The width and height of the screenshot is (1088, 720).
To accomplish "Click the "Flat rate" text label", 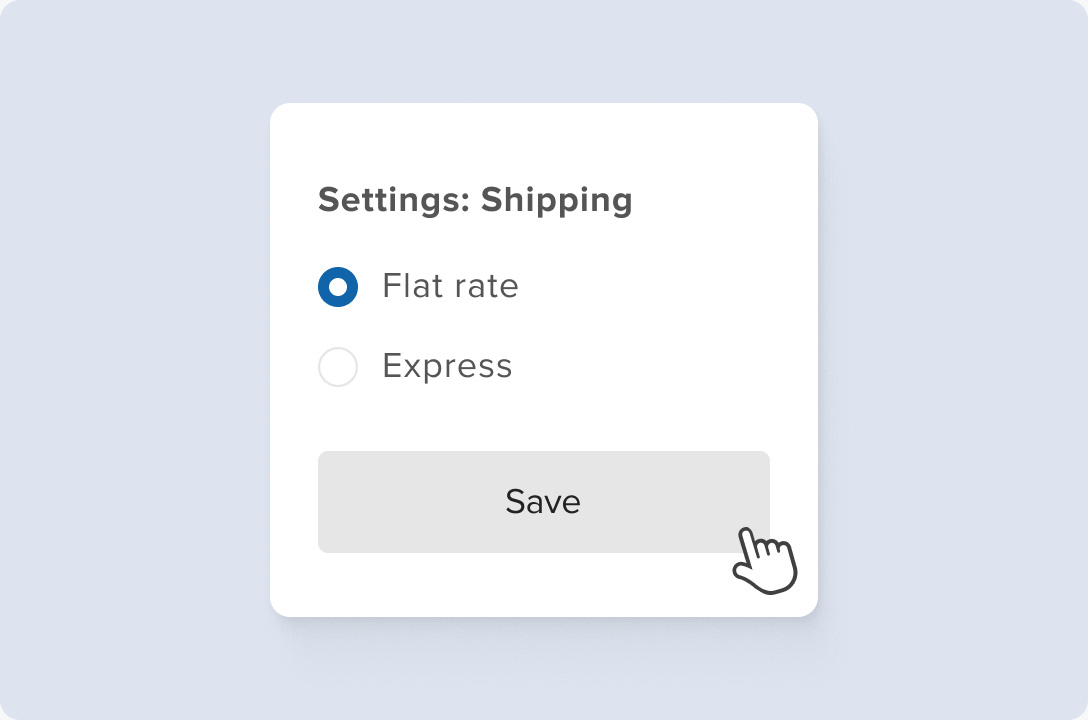I will 450,287.
